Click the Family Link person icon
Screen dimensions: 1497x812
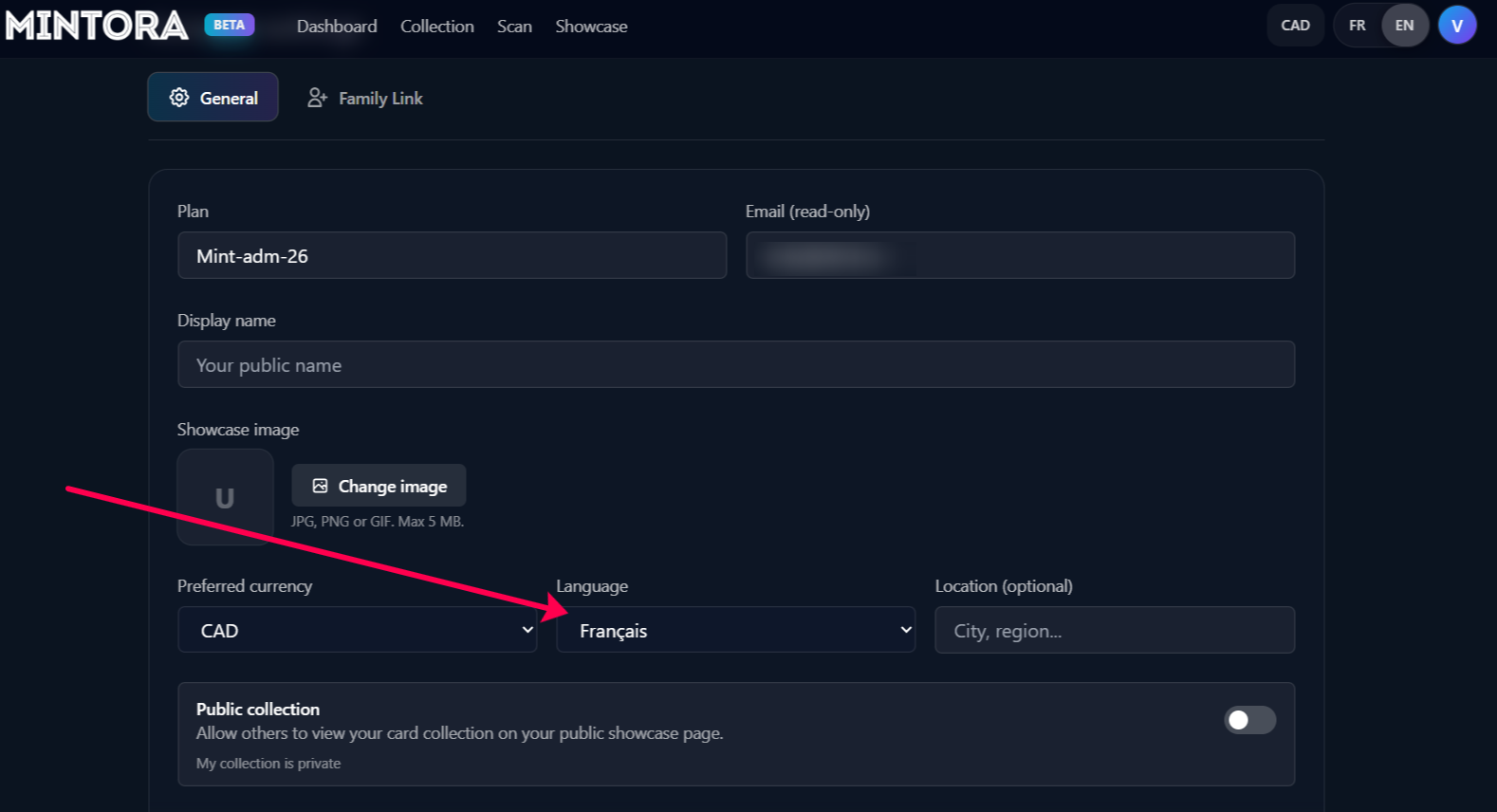pos(318,98)
